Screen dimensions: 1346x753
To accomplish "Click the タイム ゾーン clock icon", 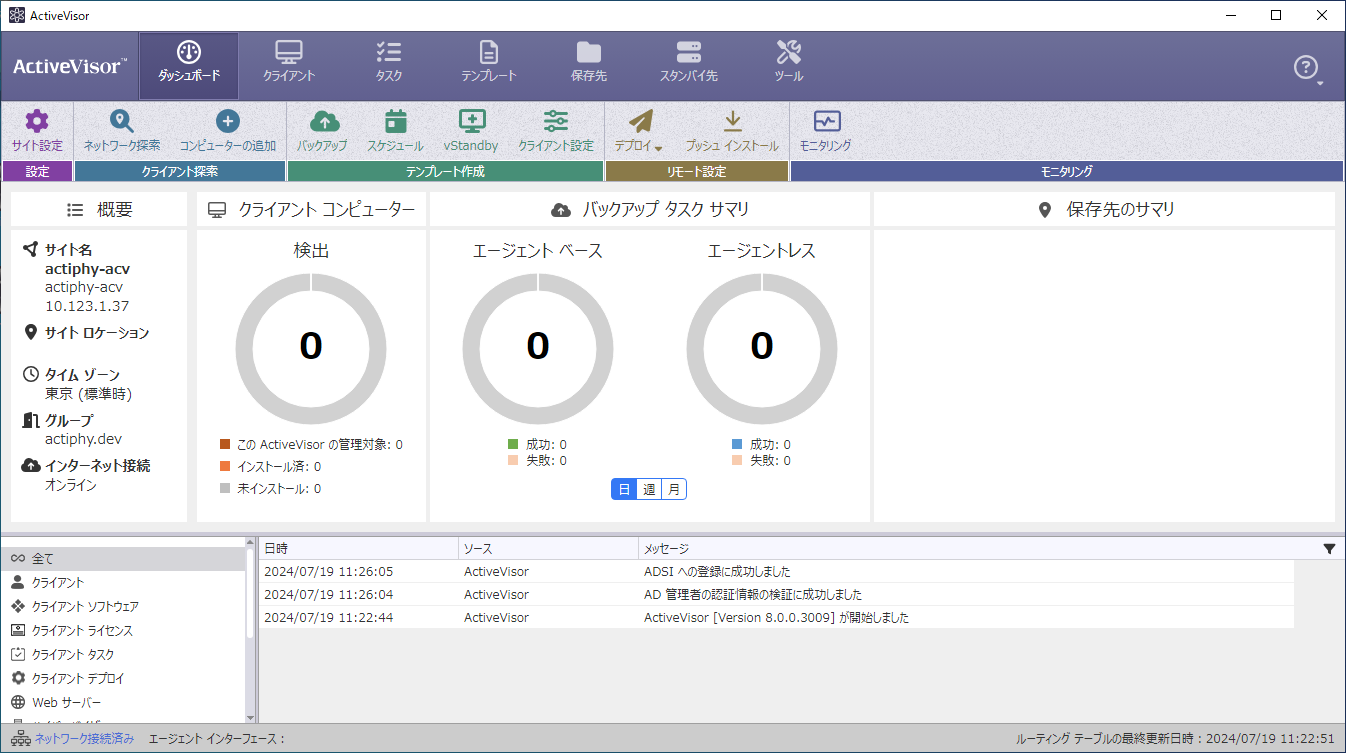I will point(30,374).
